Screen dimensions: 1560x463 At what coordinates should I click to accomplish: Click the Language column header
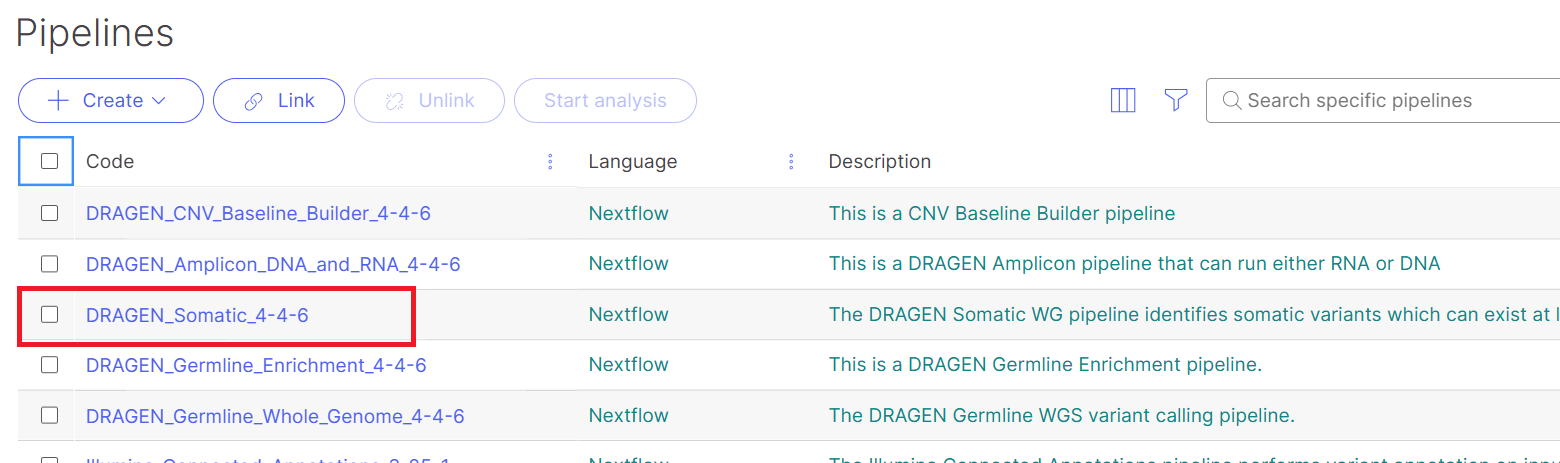point(632,162)
